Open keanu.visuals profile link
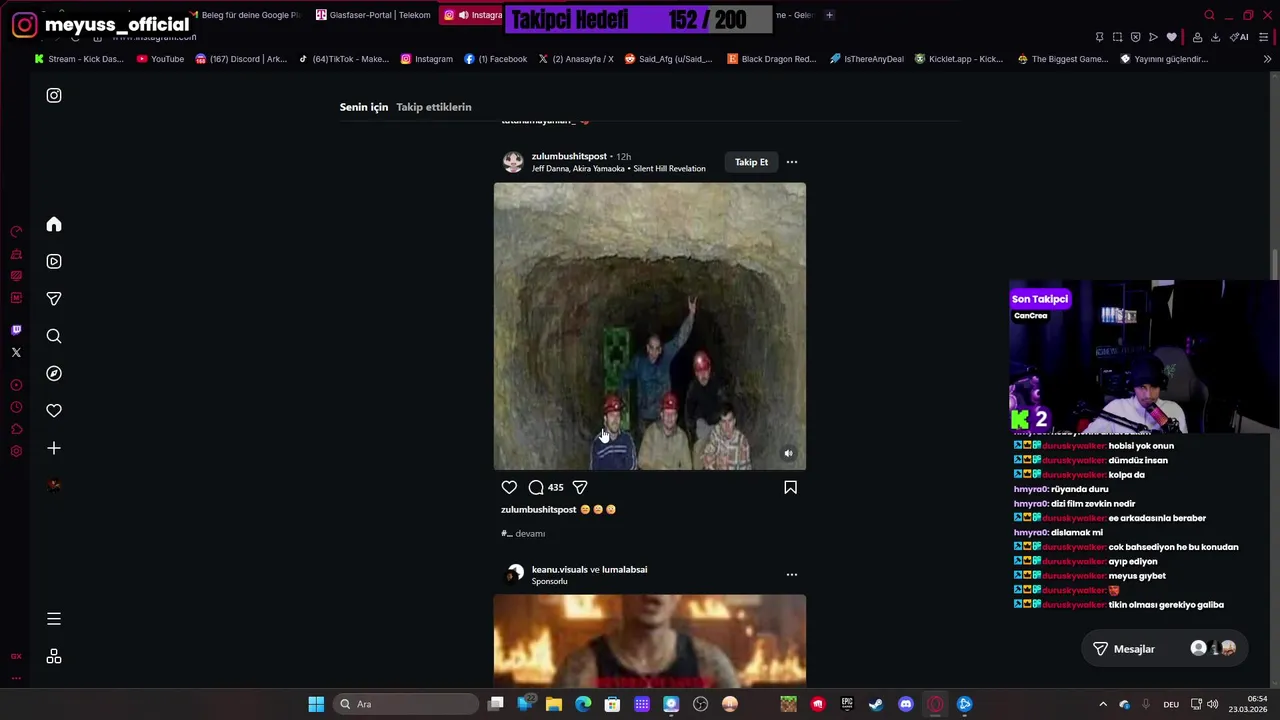1280x720 pixels. [x=559, y=570]
